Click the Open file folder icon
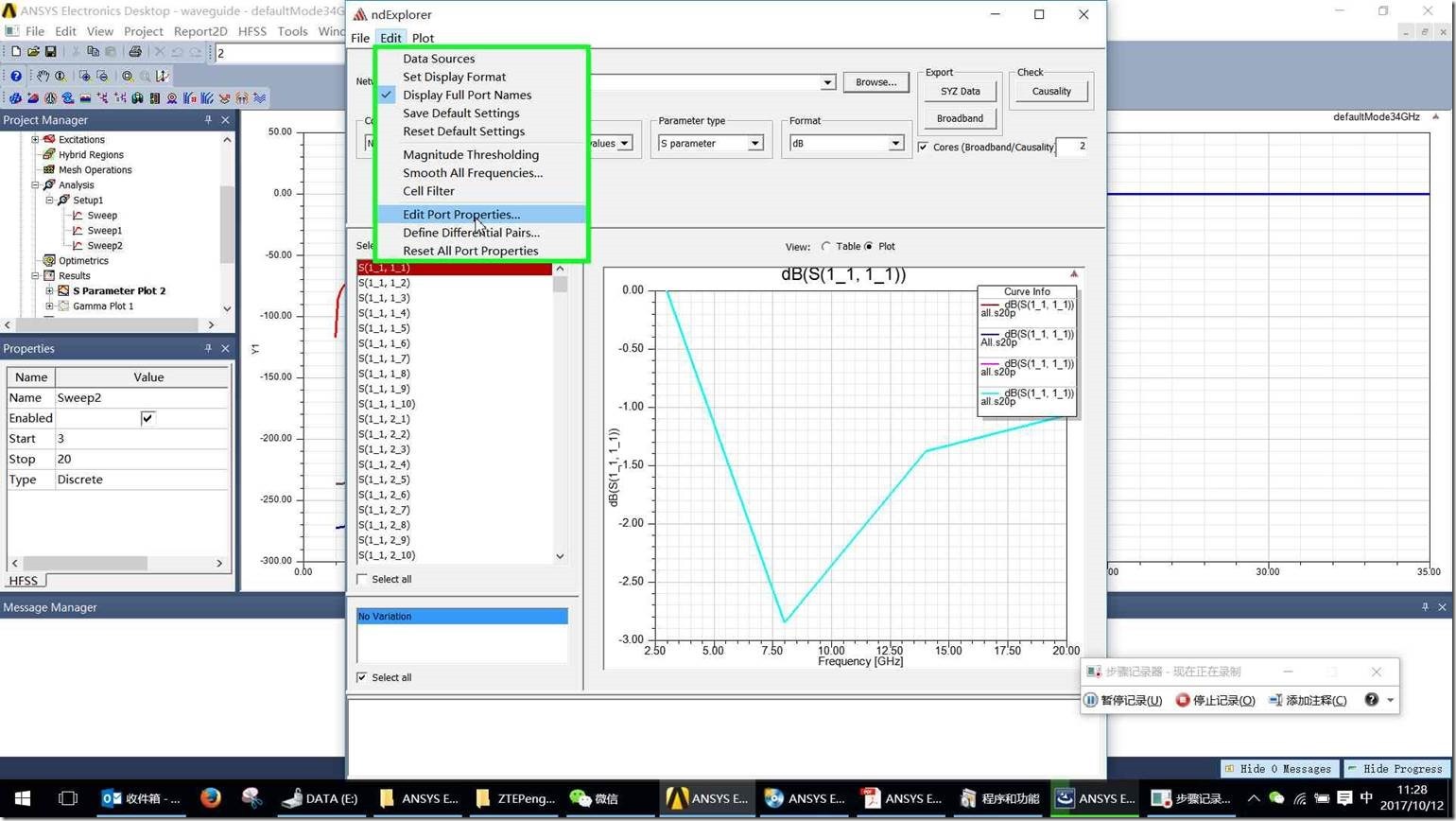 click(33, 52)
